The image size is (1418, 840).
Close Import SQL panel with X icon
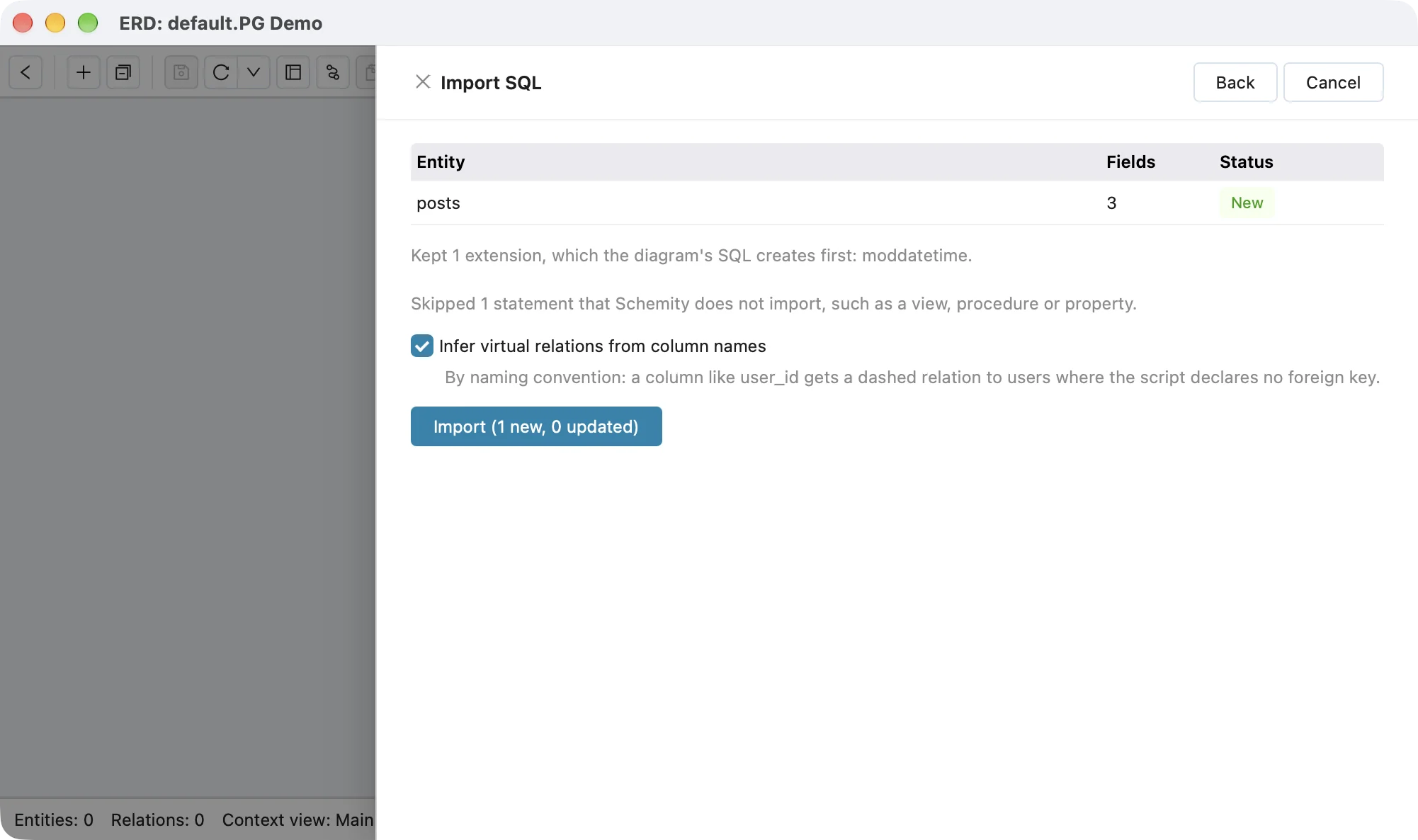[423, 82]
